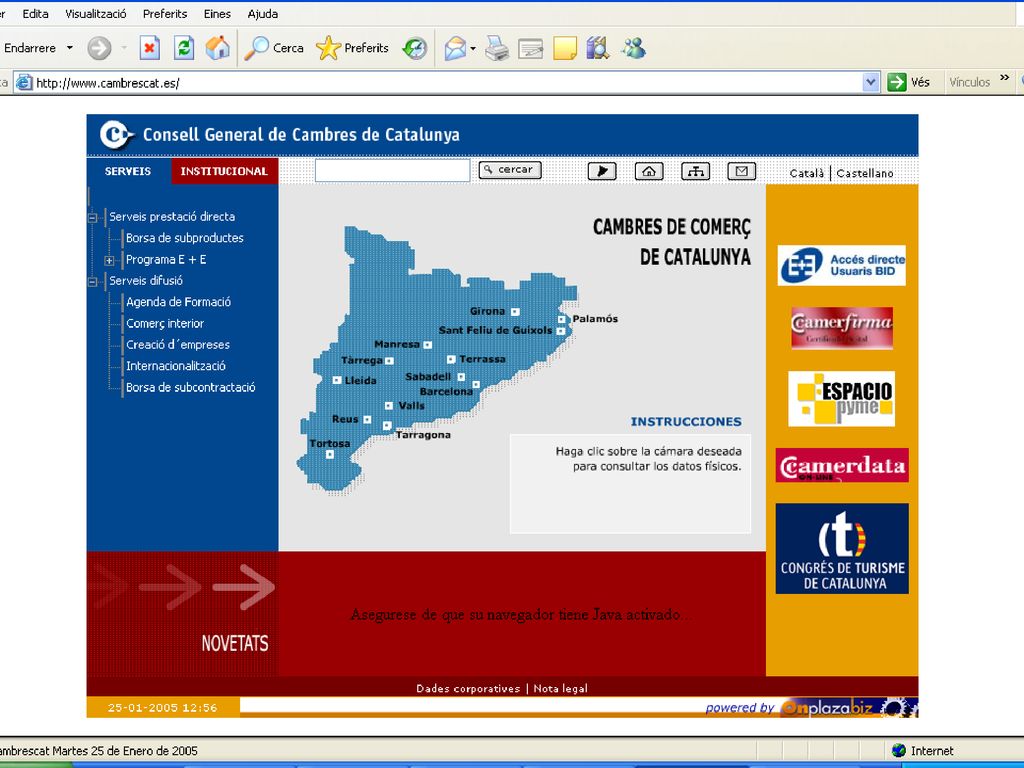Expand the Programa E + E node
Viewport: 1024px width, 768px height.
pos(110,261)
